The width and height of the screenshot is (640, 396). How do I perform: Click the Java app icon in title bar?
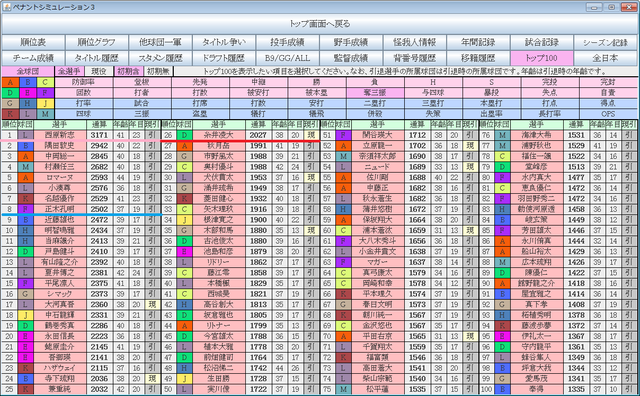(x=6, y=7)
